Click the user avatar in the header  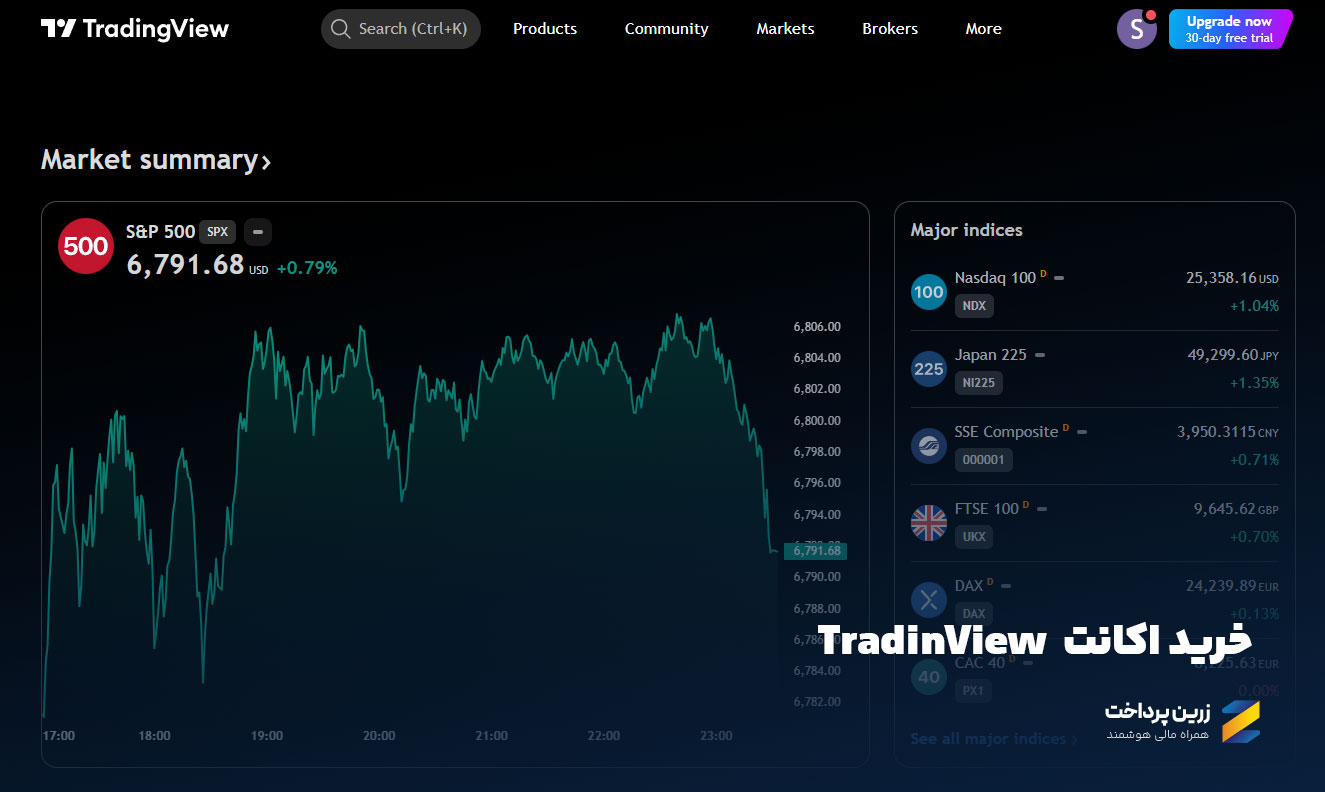[x=1136, y=29]
